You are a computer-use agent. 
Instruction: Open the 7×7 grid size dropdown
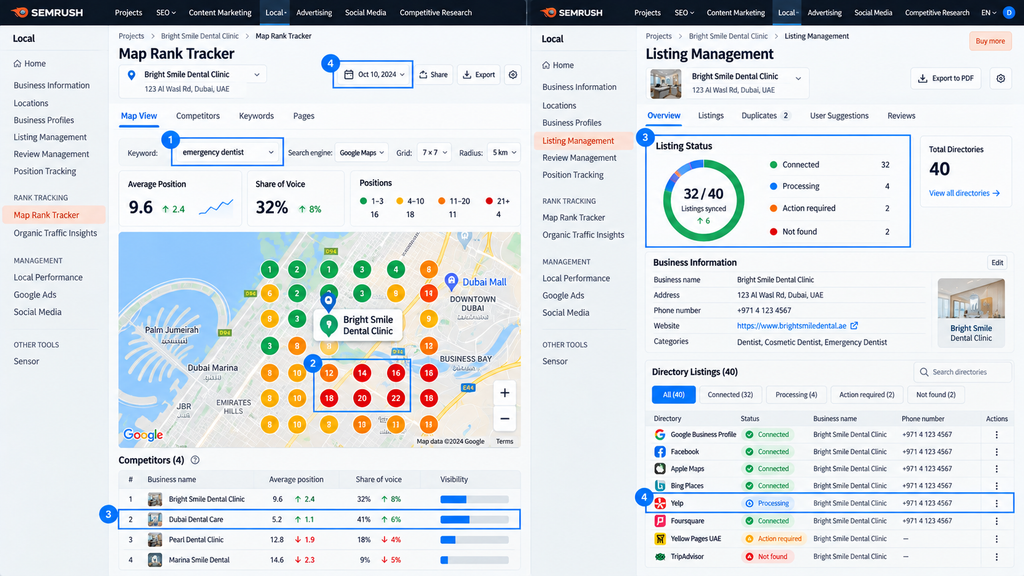(434, 153)
